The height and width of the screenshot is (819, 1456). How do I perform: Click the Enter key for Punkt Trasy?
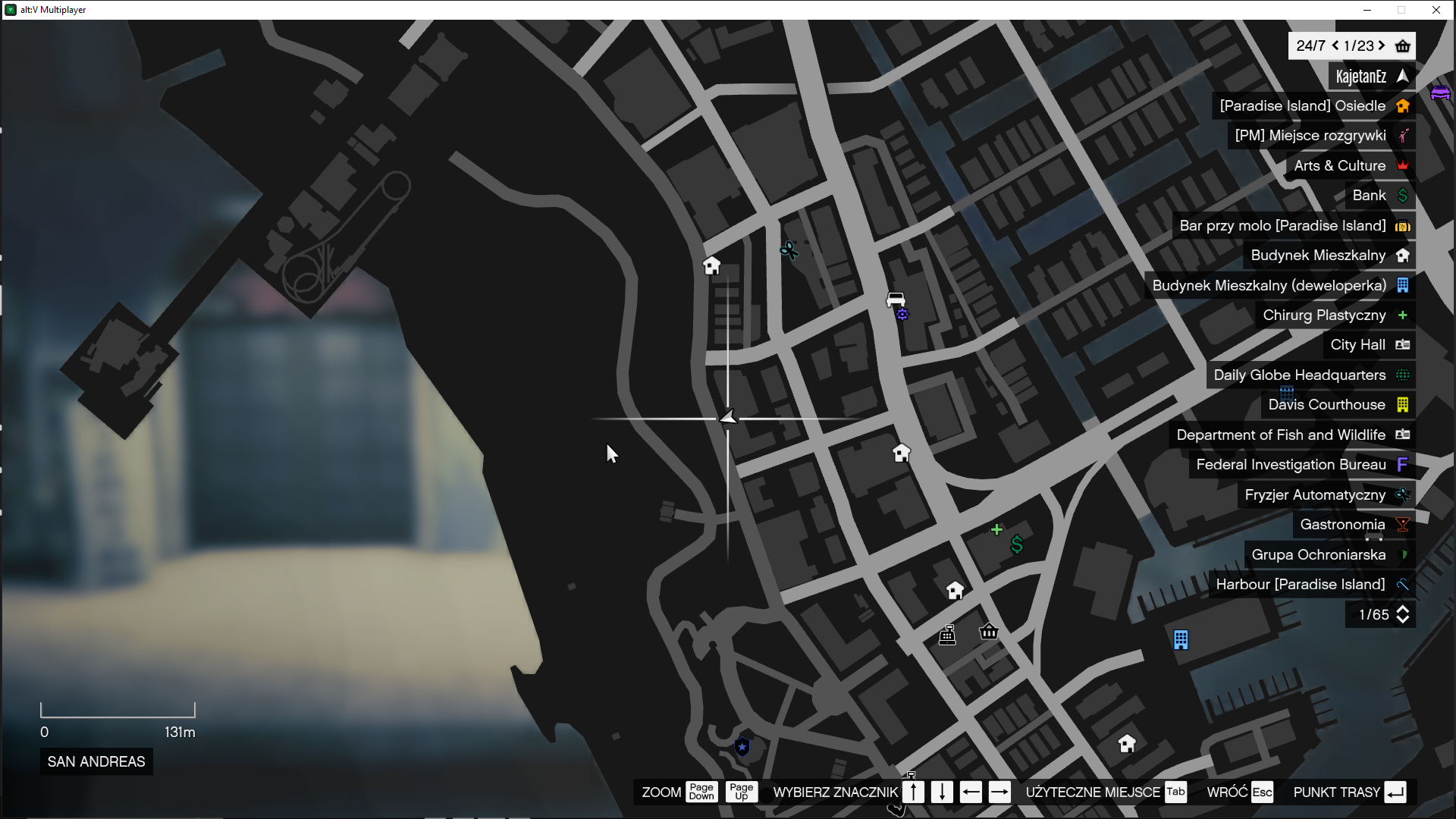click(x=1395, y=792)
